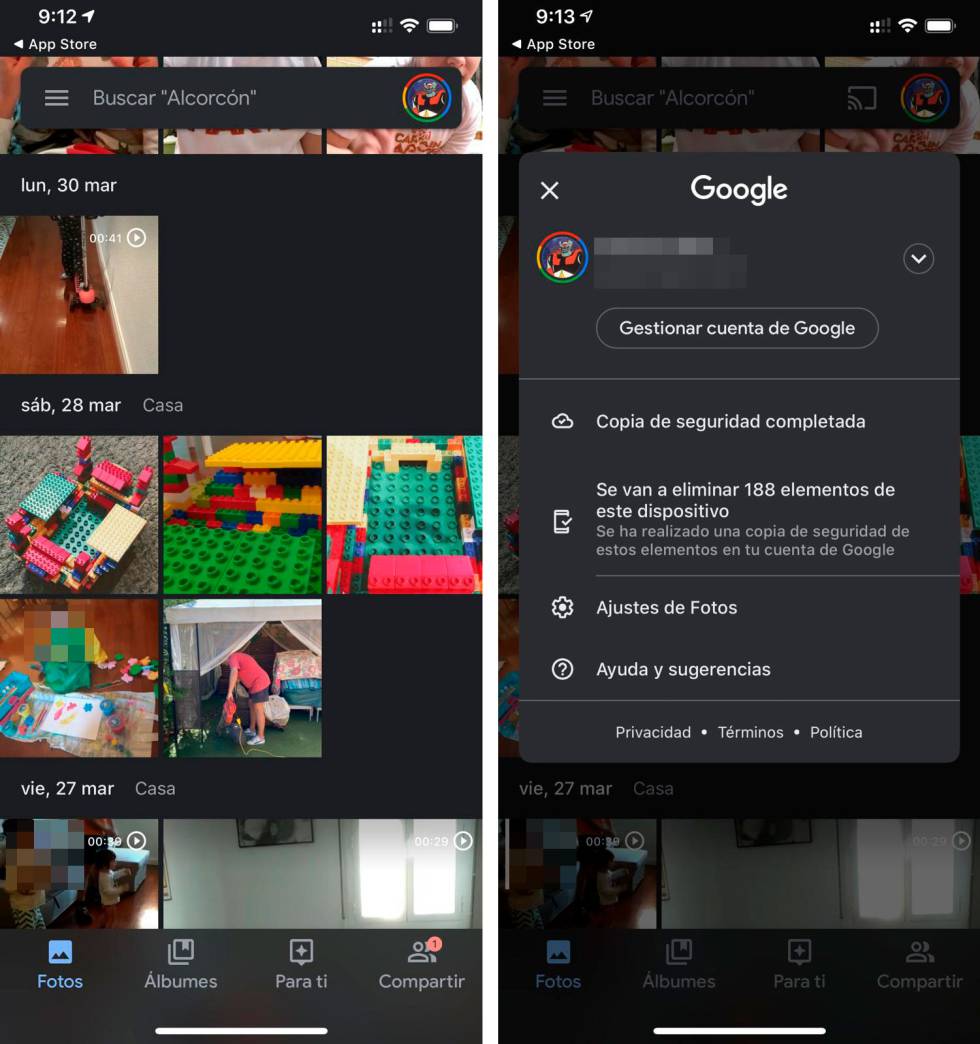Open the hamburger menu in left screen
980x1044 pixels.
57,98
